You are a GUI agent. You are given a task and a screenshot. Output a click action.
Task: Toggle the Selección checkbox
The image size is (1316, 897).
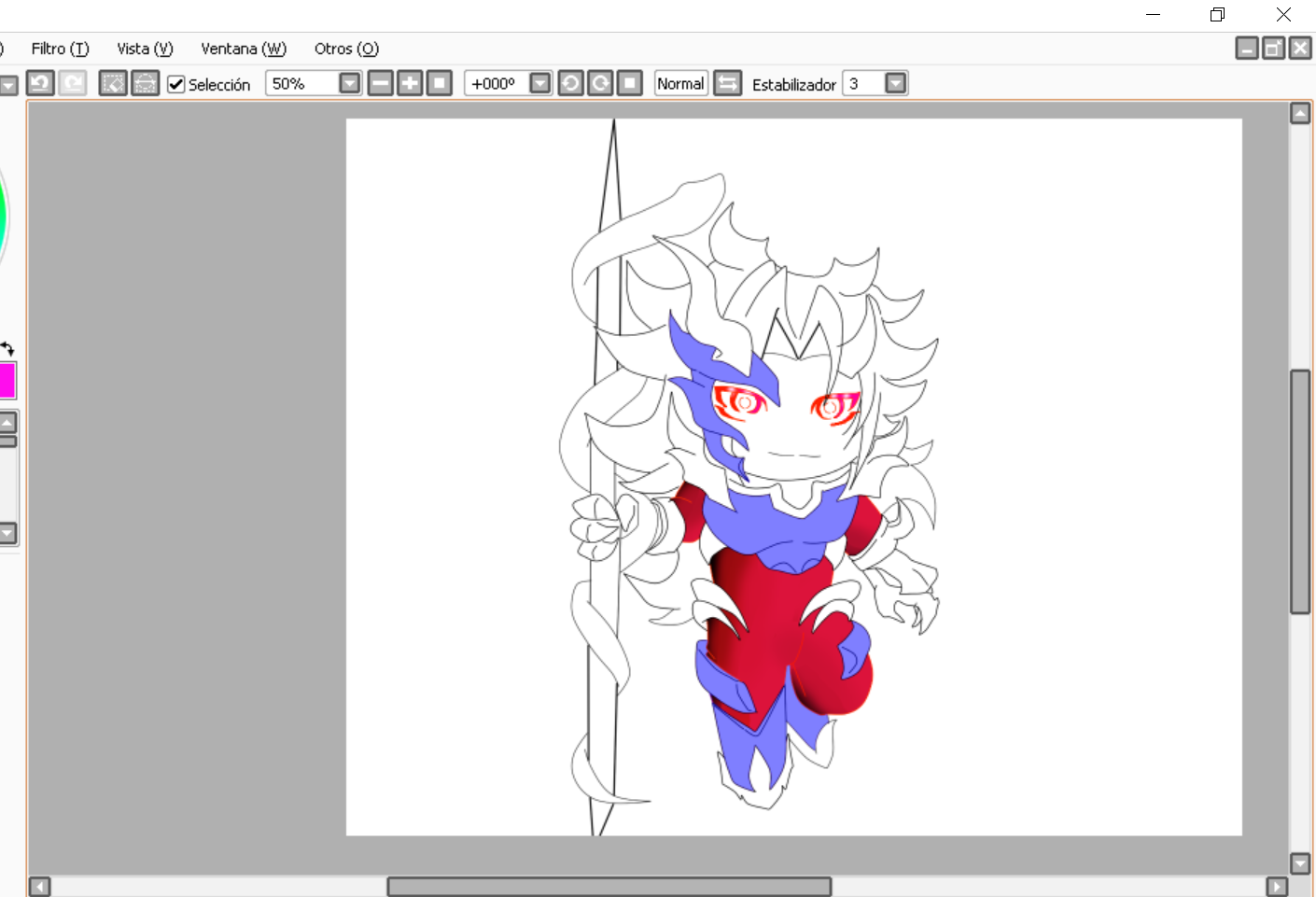click(176, 84)
